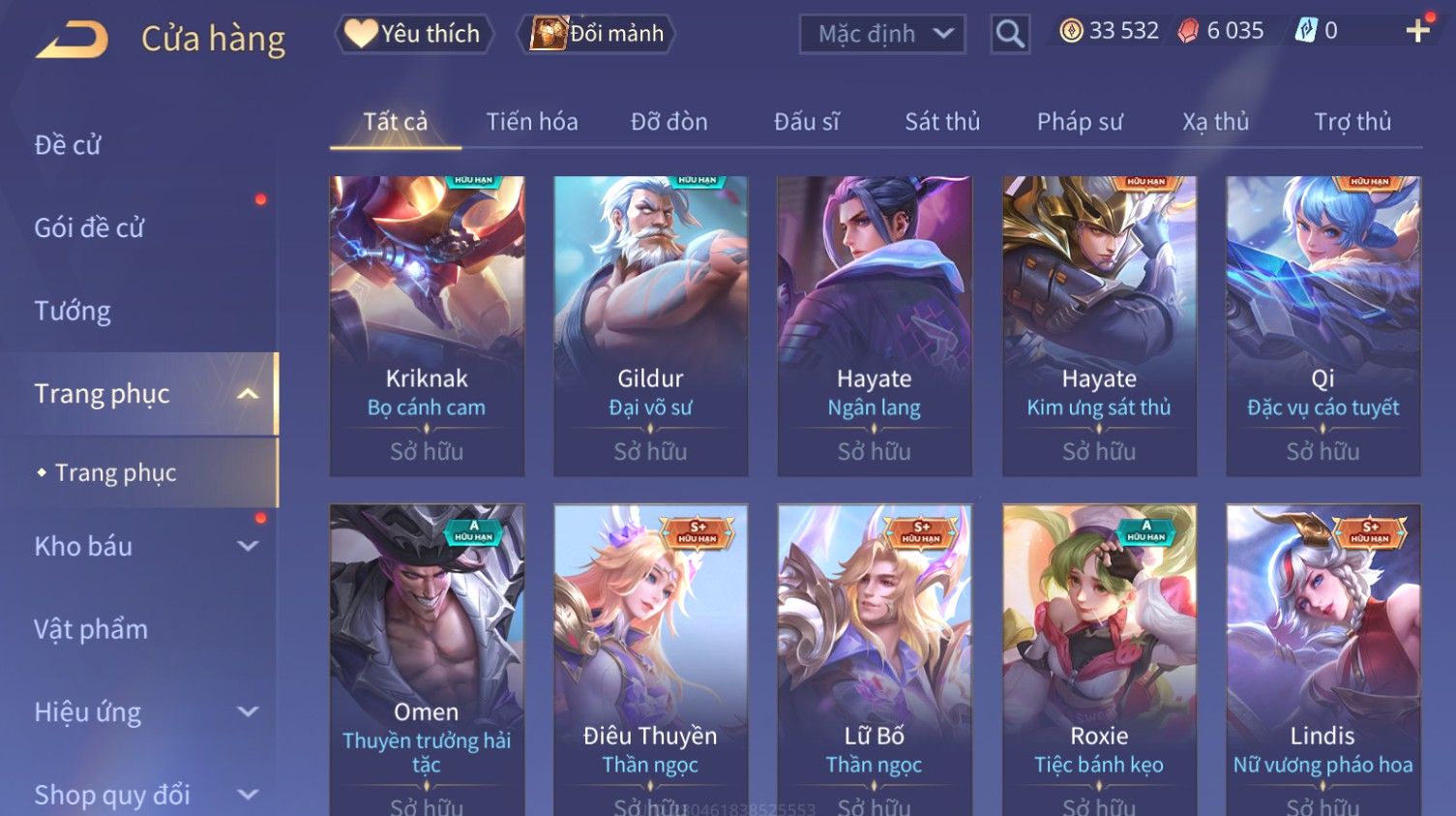Select Kriknak Bọ cánh cam skin card
The width and height of the screenshot is (1456, 816).
pyautogui.click(x=427, y=326)
